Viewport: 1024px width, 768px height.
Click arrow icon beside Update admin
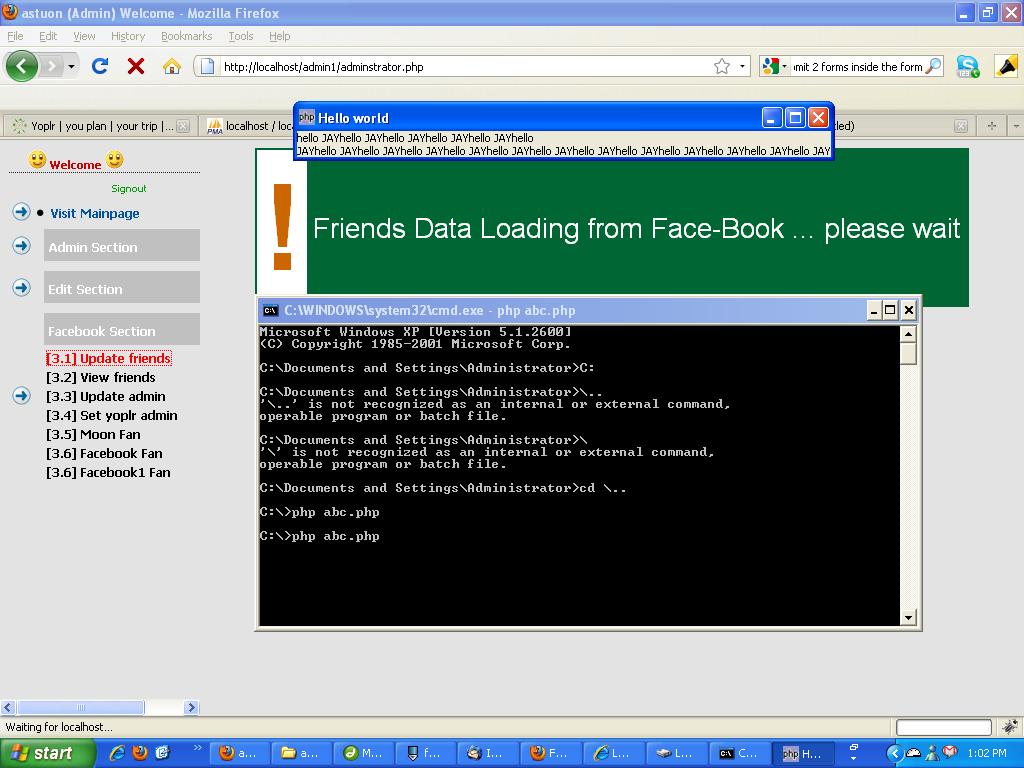tap(22, 396)
